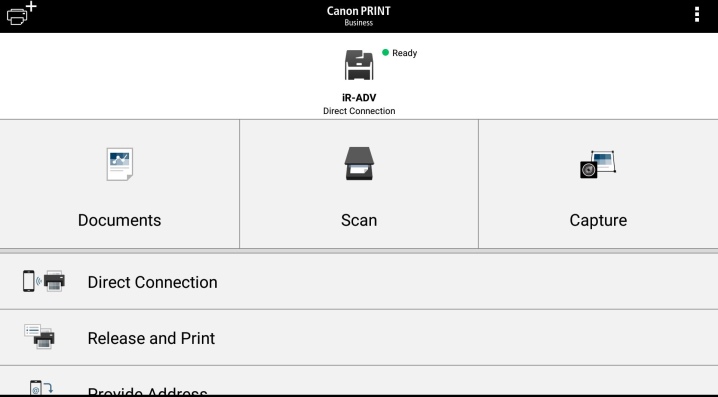The height and width of the screenshot is (397, 718).
Task: Check the green Ready status indicator
Action: 386,53
